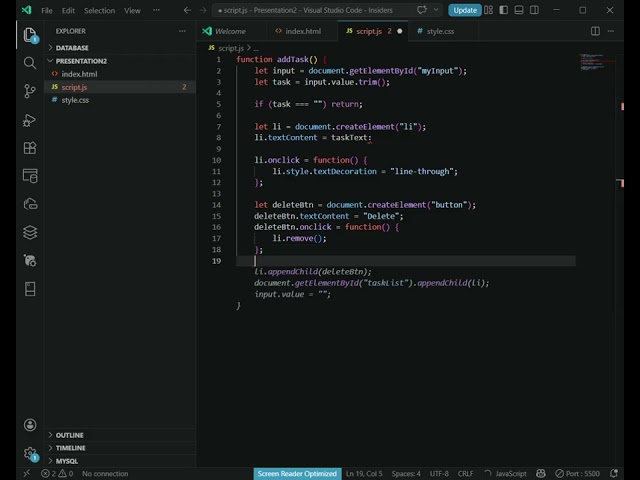Screen dimensions: 640x480
Task: Click script.js breadcrumb
Action: pyautogui.click(x=231, y=48)
